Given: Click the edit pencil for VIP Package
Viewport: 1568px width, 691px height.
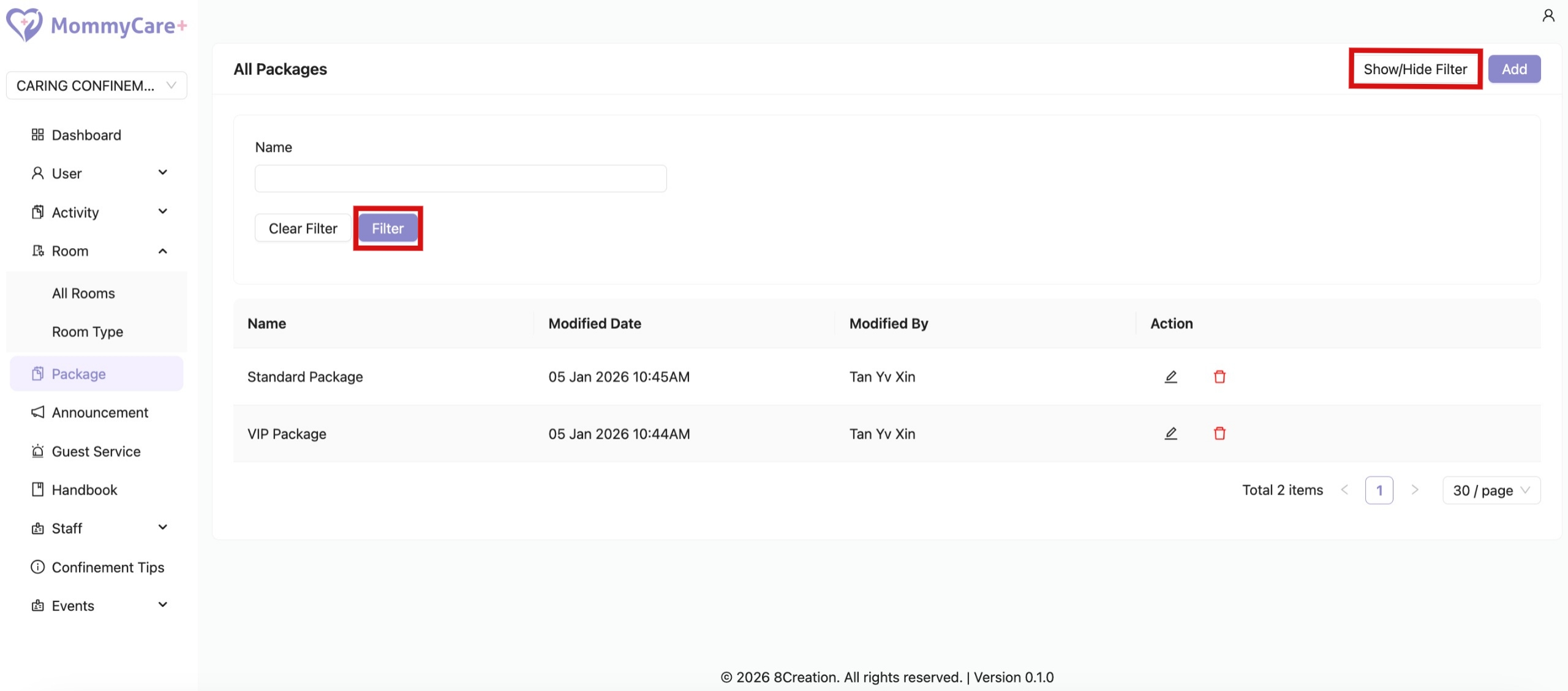Looking at the screenshot, I should [1170, 434].
